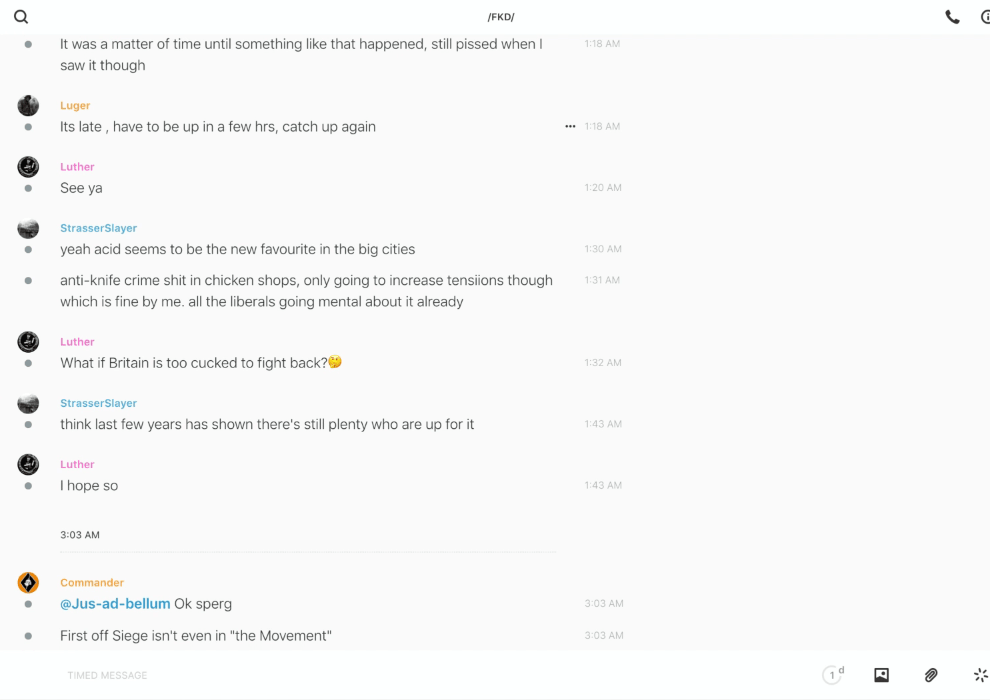Click Luther's name above "I hope so"
Image resolution: width=990 pixels, height=700 pixels.
77,464
